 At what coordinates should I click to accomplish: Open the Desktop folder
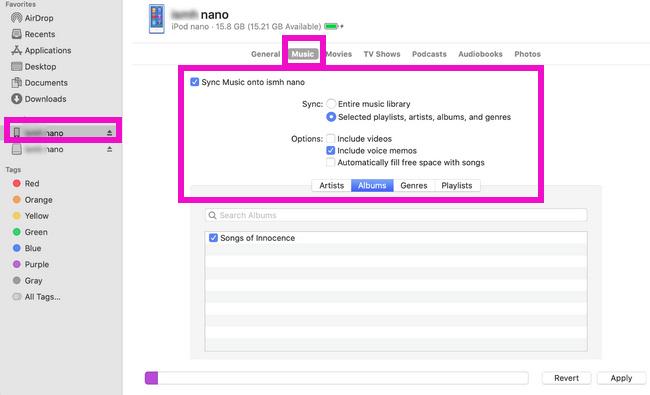point(34,66)
